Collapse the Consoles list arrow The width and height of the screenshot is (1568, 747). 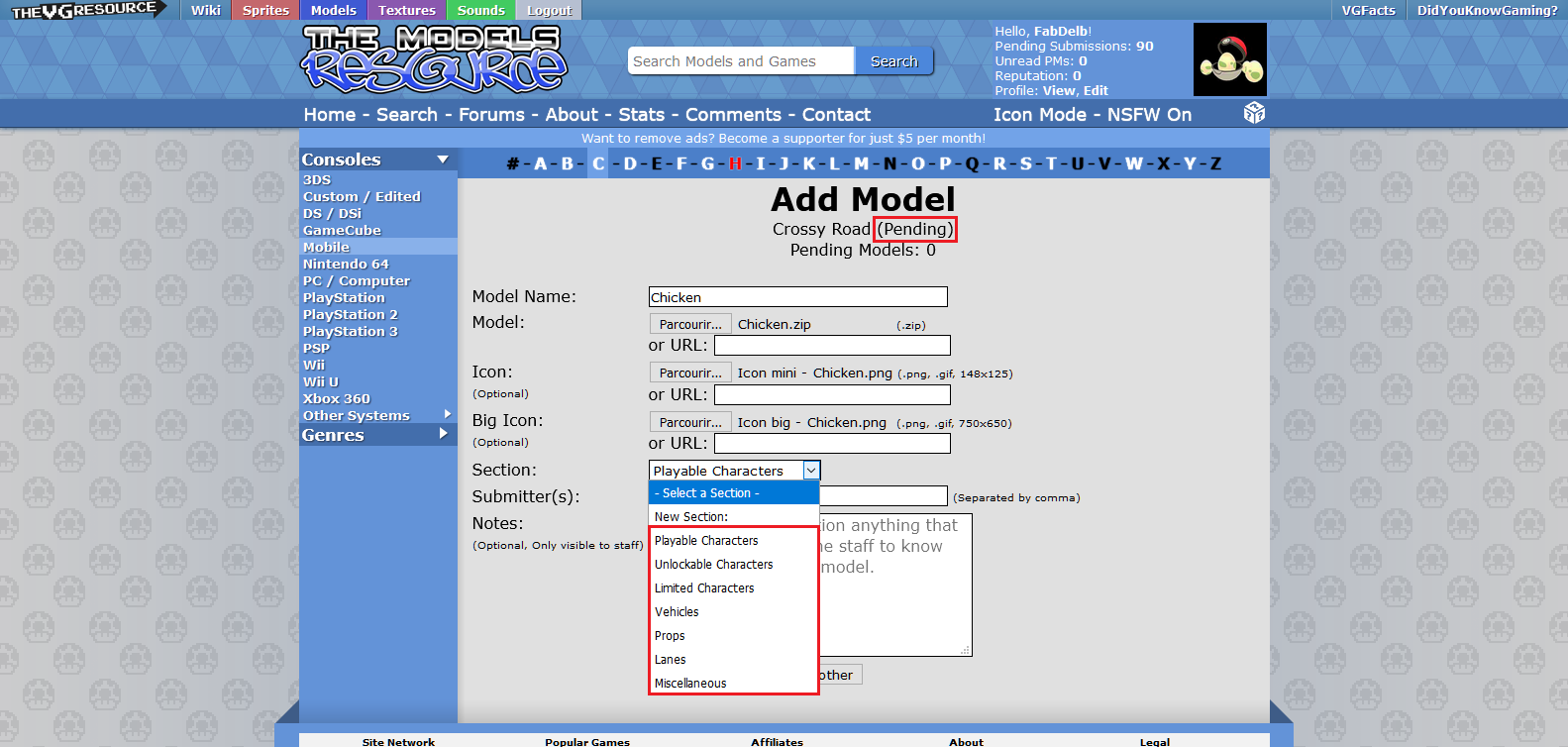coord(443,160)
